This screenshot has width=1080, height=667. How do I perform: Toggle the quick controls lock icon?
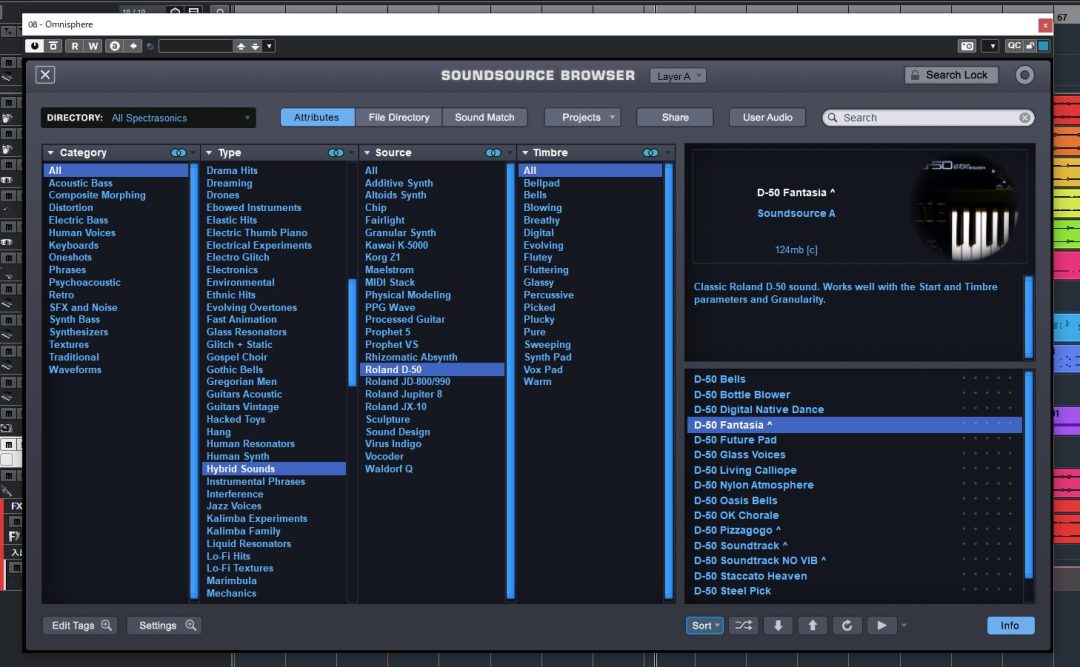click(1030, 45)
